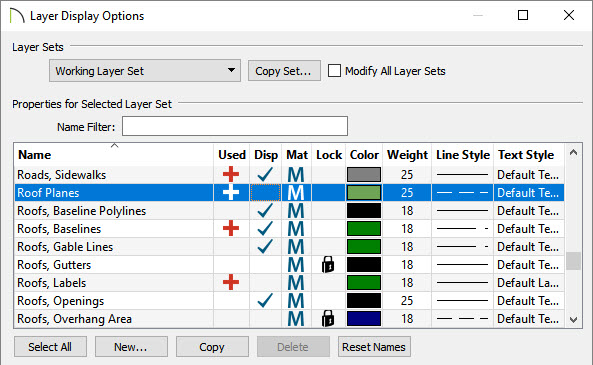The height and width of the screenshot is (365, 593).
Task: Show the Roofs, Labels layer display
Action: coord(265,283)
